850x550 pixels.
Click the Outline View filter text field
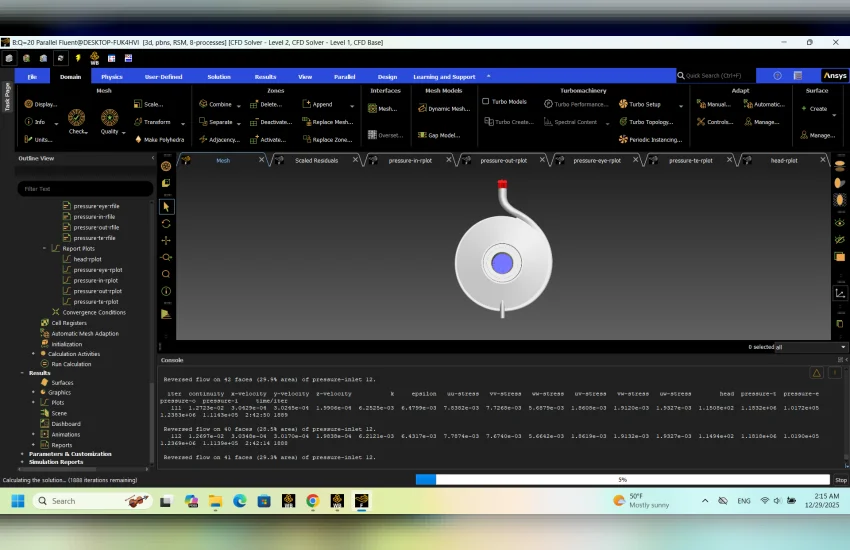(x=85, y=189)
